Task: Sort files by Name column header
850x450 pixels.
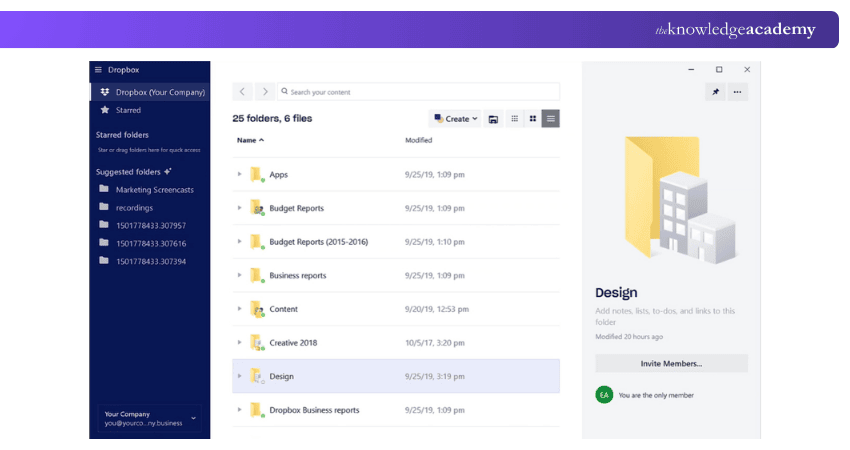Action: point(247,141)
